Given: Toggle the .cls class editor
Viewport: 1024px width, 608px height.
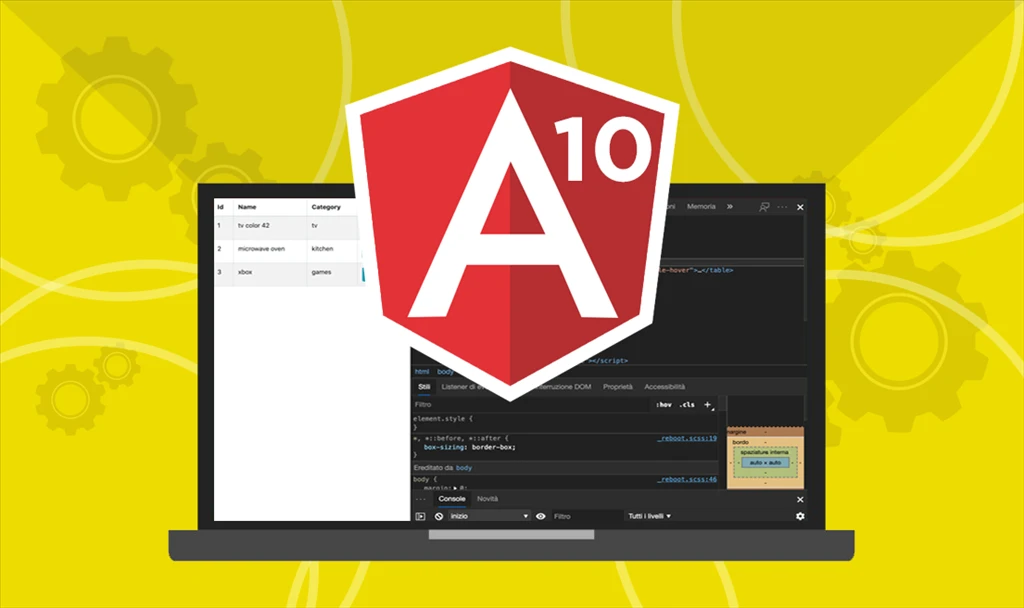Looking at the screenshot, I should (x=686, y=405).
